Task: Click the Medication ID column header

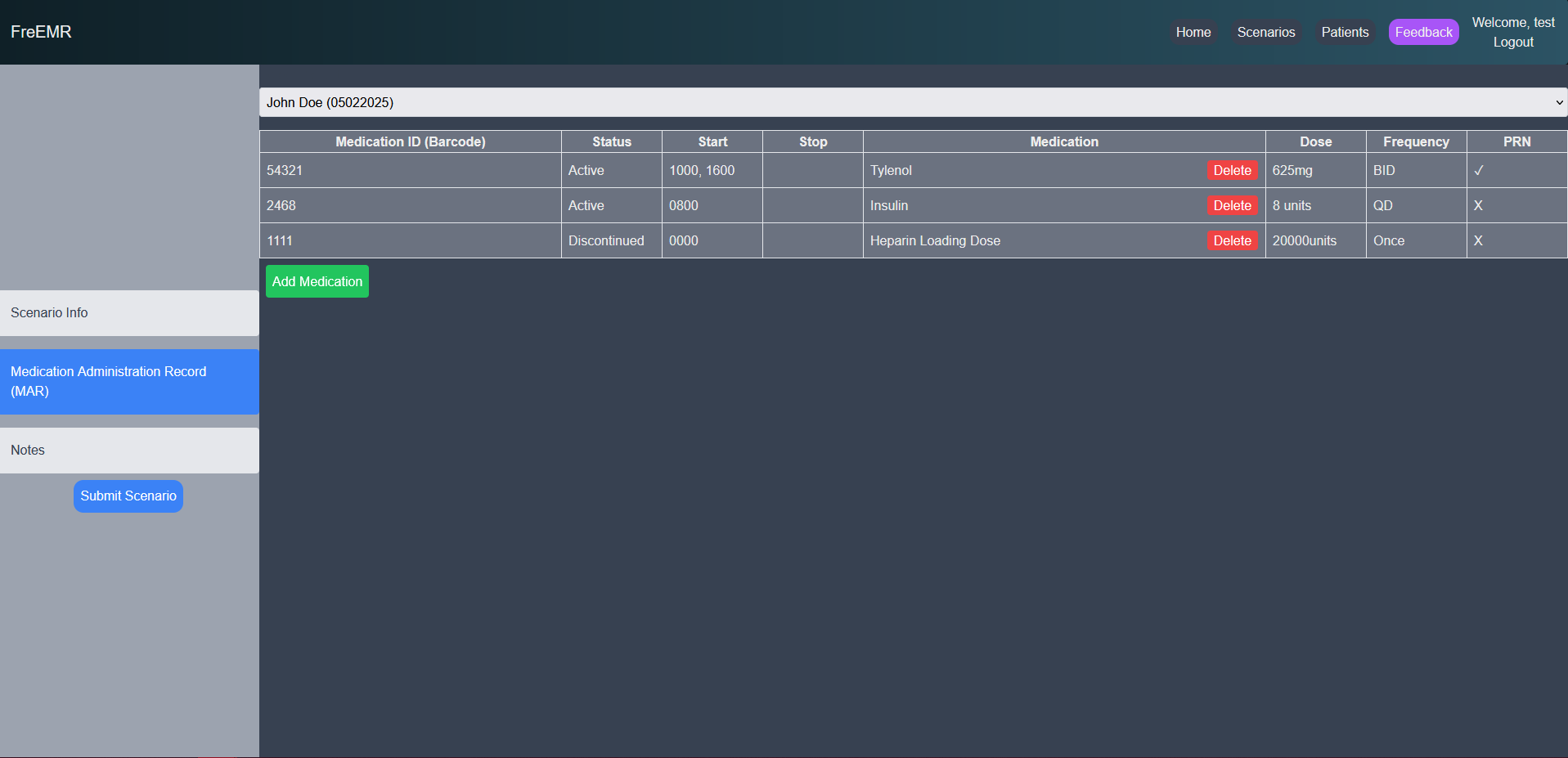Action: (410, 141)
